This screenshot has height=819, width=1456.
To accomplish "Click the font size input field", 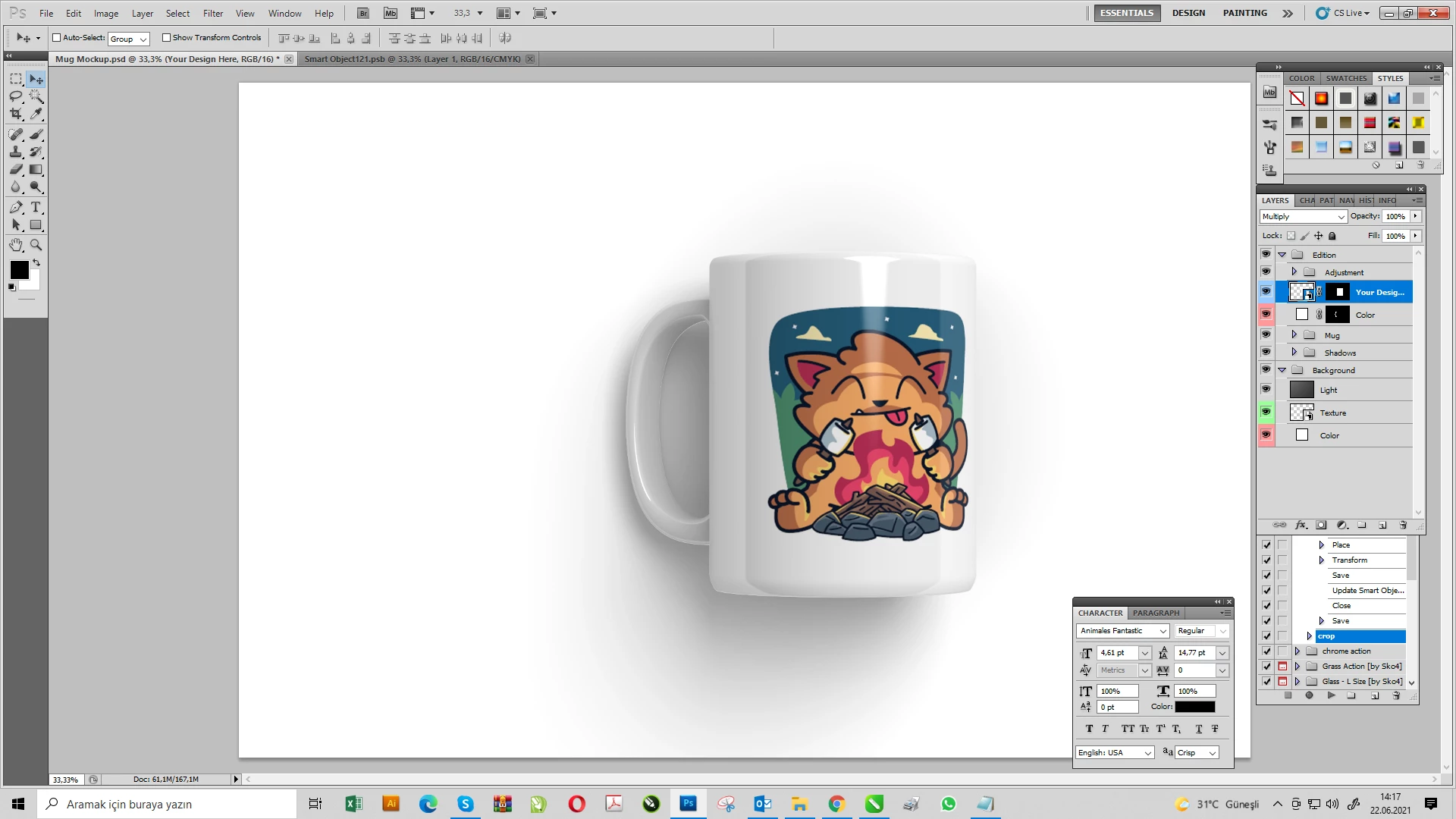I will pyautogui.click(x=1116, y=653).
